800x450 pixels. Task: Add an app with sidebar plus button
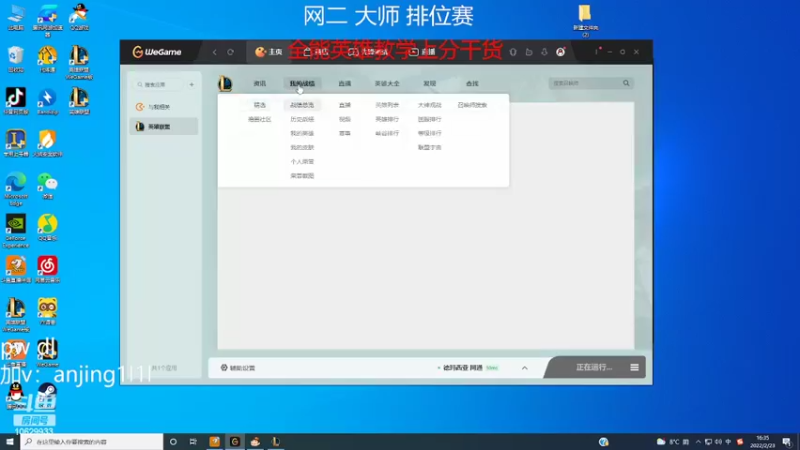pyautogui.click(x=191, y=84)
